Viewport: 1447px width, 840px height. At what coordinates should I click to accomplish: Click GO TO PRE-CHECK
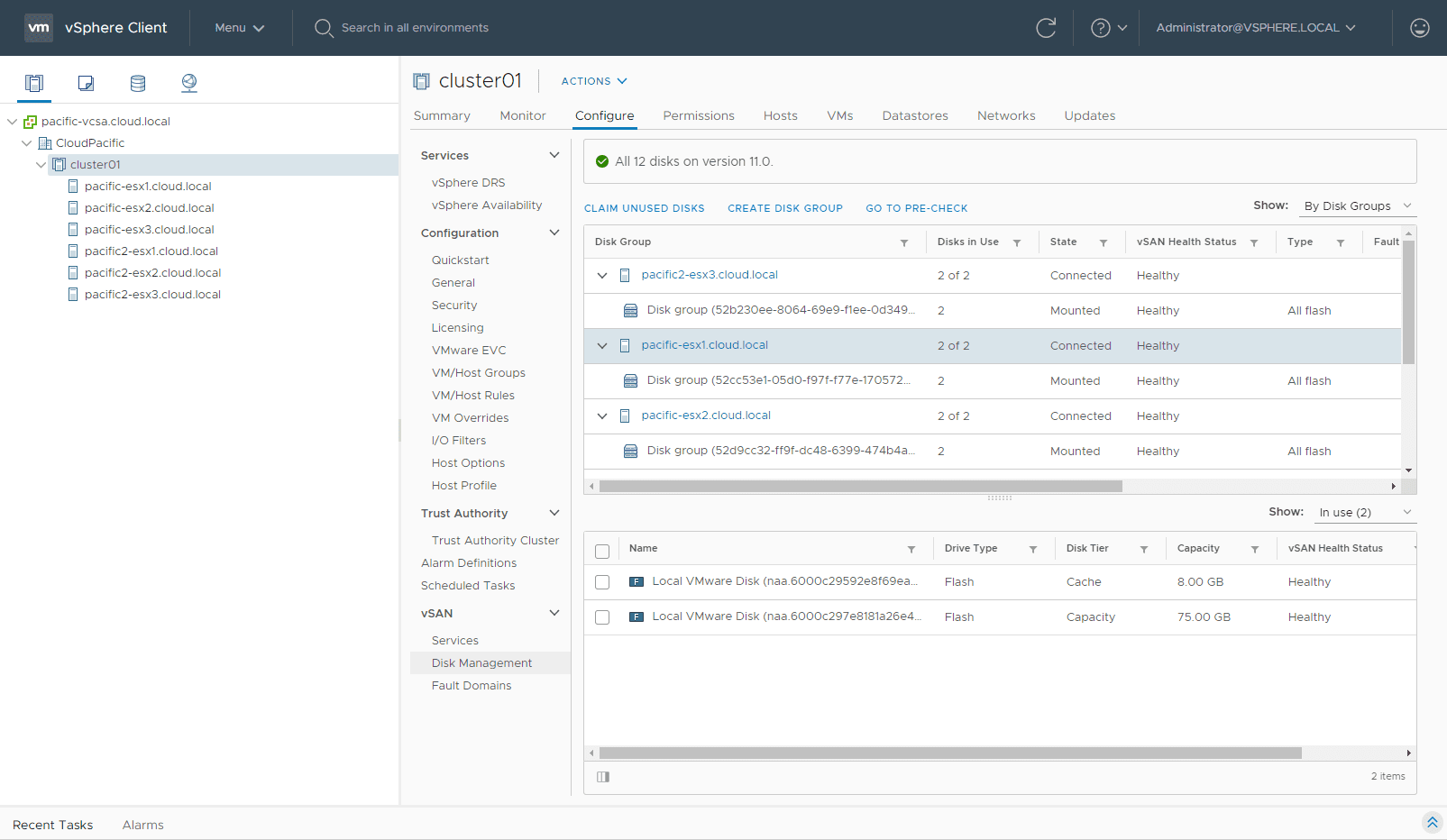pyautogui.click(x=917, y=208)
